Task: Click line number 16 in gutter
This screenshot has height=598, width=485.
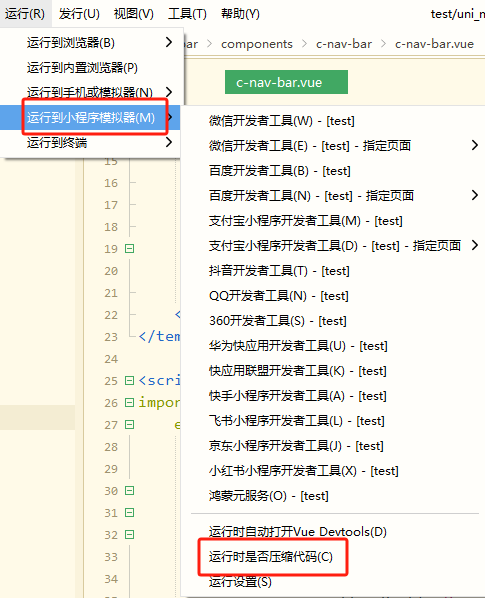Action: [111, 183]
